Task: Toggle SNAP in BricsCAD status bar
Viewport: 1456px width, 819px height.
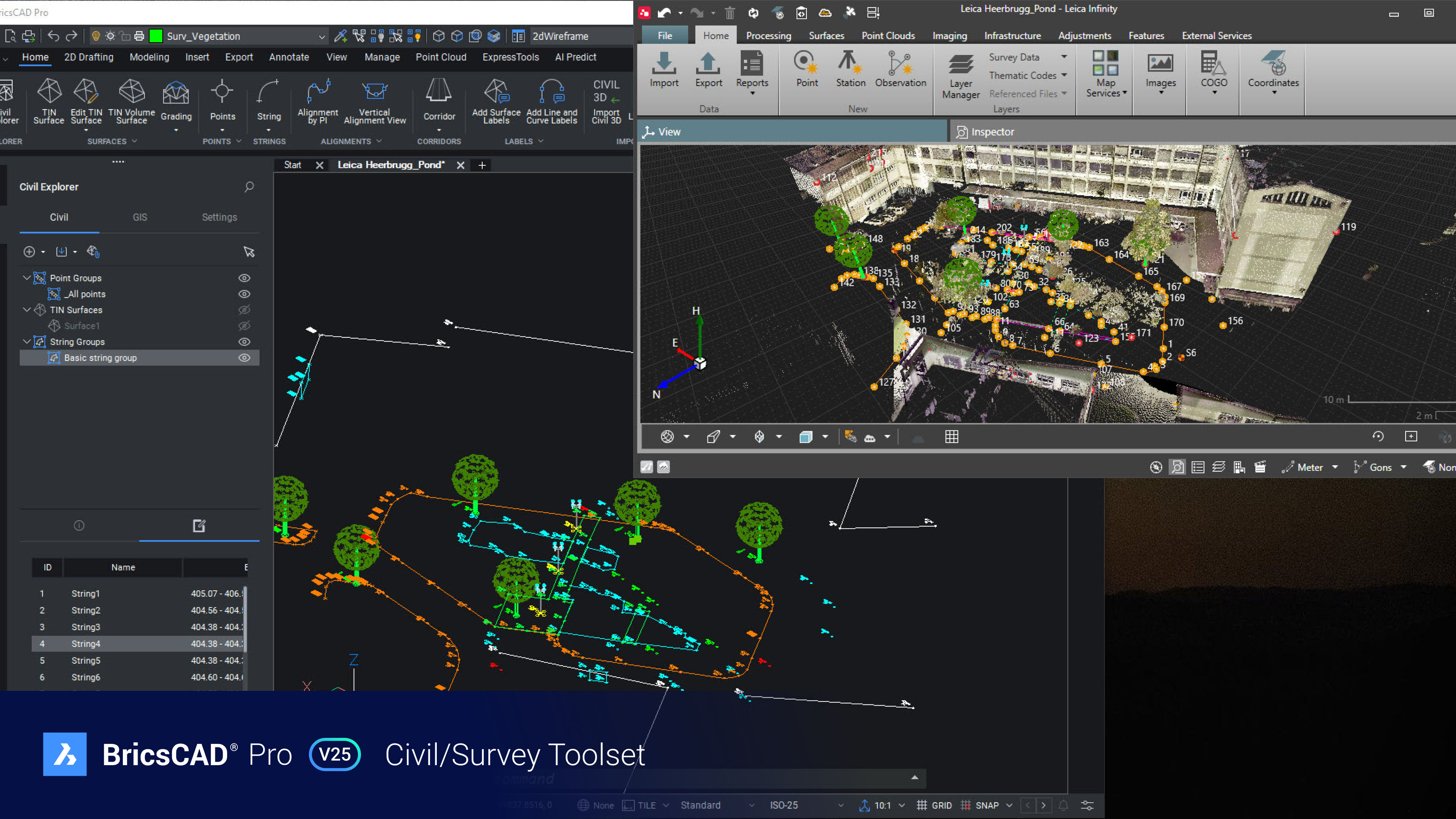Action: pos(979,805)
